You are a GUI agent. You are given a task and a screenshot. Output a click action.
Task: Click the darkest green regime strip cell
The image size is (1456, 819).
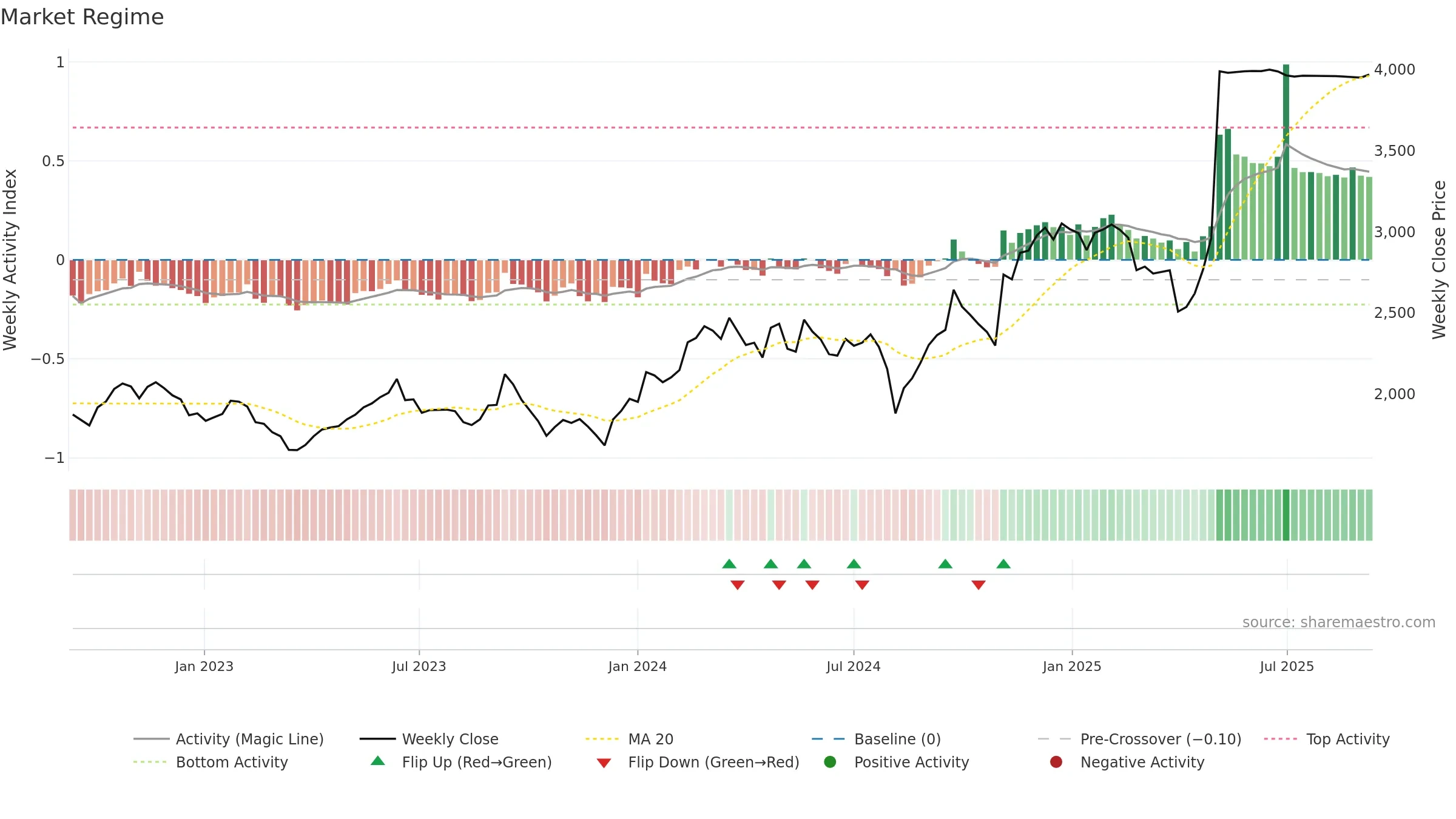click(x=1286, y=515)
